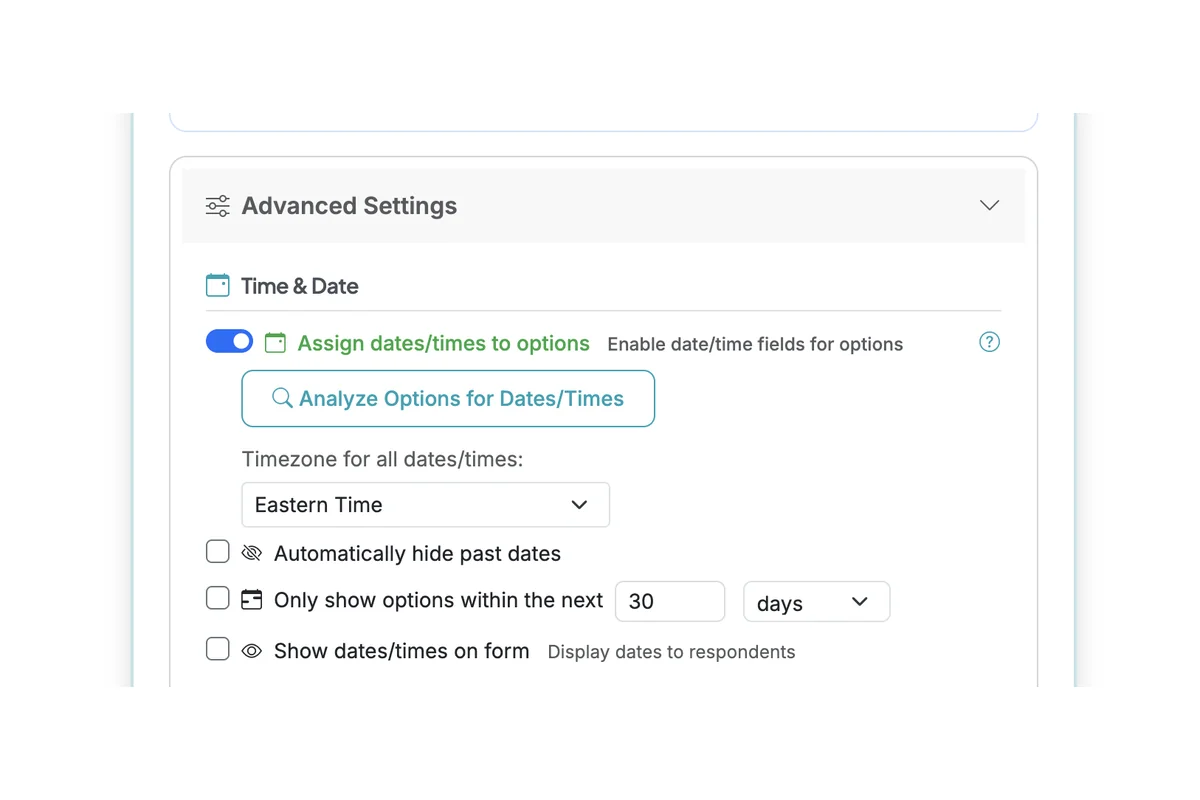
Task: Click the Time & Date section heading
Action: (x=298, y=285)
